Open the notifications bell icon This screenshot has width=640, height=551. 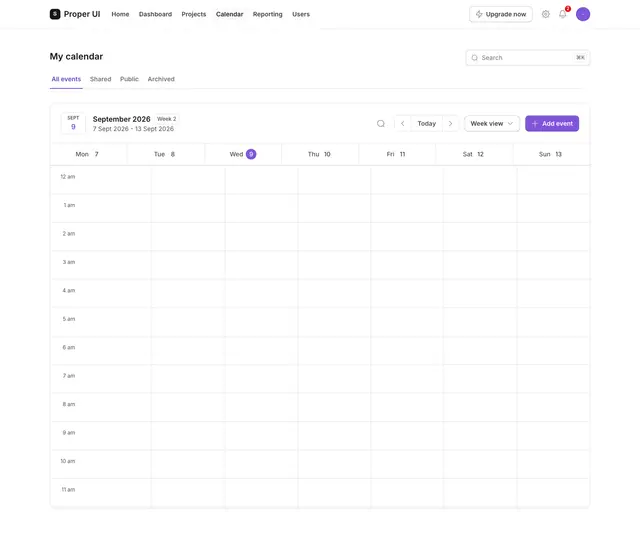coord(562,14)
